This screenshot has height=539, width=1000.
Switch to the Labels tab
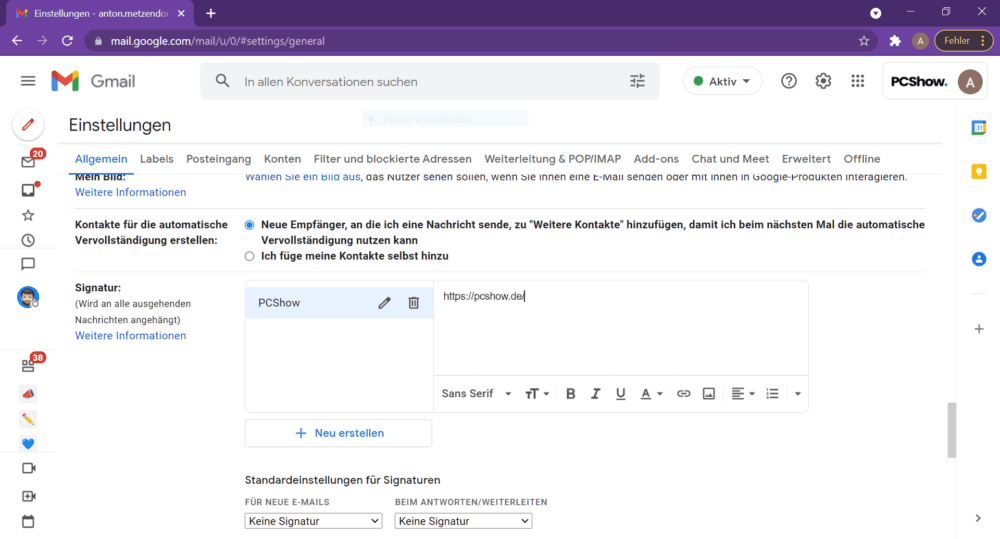coord(156,159)
